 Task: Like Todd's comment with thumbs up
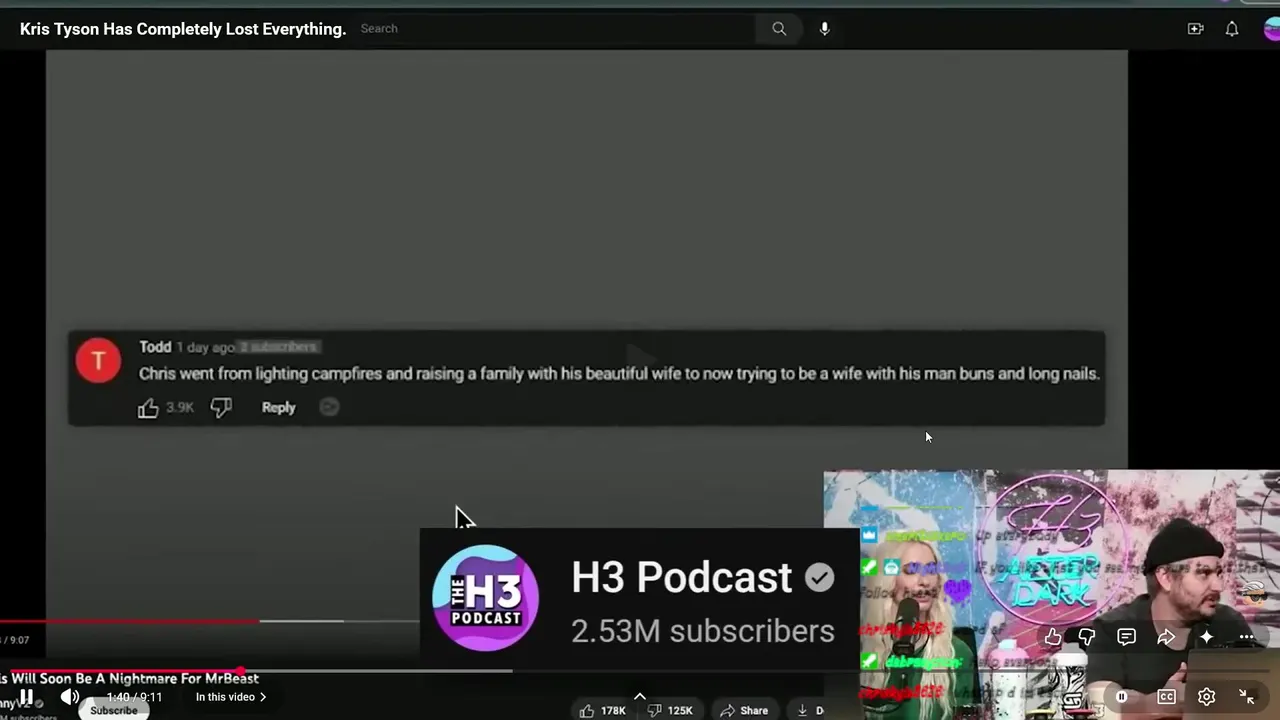pos(148,408)
